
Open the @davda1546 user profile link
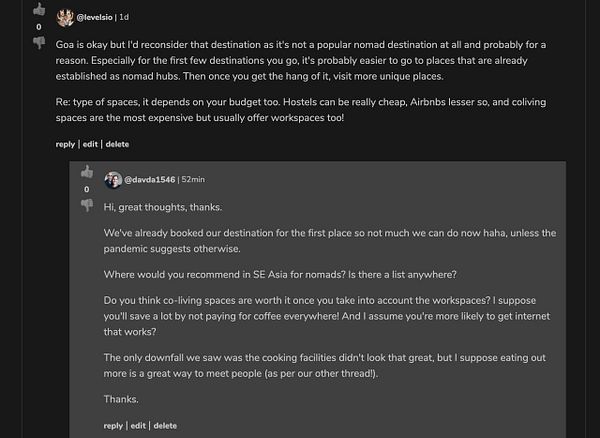pos(149,180)
